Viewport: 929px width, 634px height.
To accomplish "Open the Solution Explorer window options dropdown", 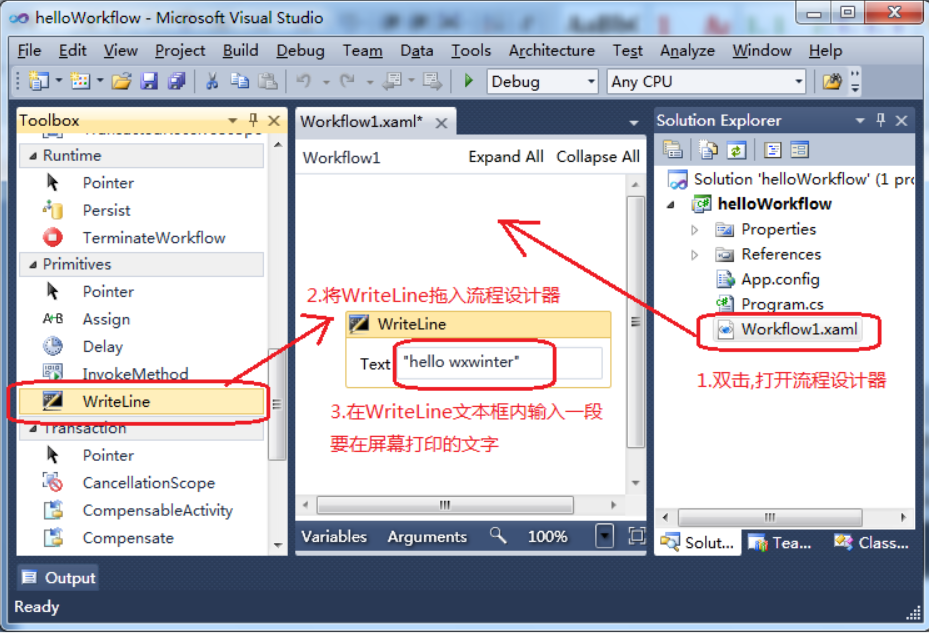I will coord(860,121).
